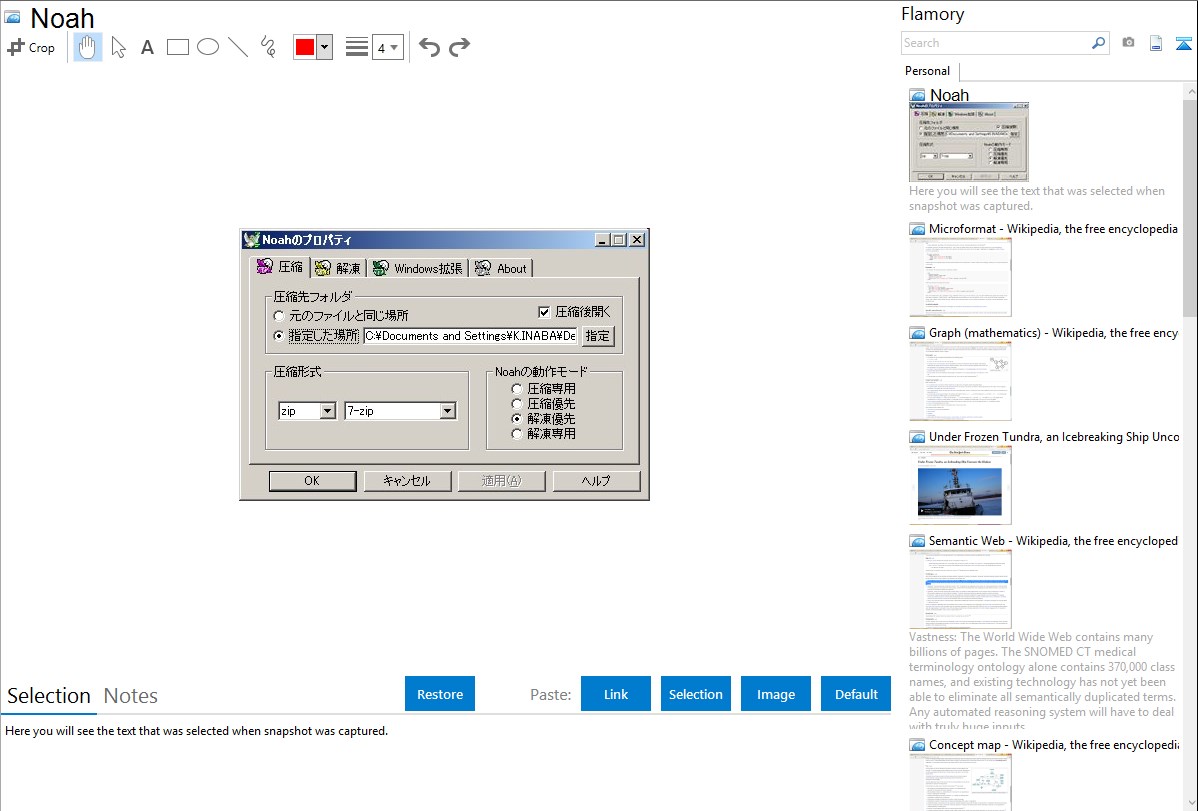Choose the 解凍専用 mode radio button

click(517, 433)
